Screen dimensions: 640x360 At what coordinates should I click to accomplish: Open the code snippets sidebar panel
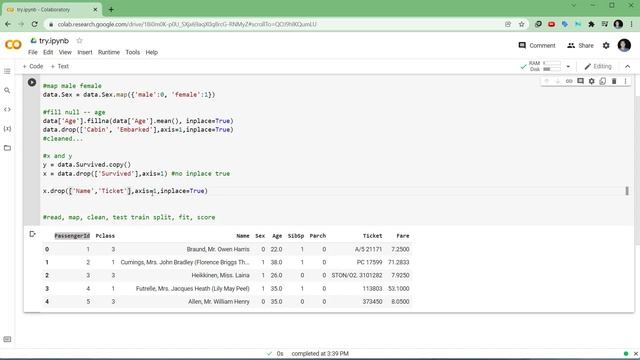click(7, 109)
